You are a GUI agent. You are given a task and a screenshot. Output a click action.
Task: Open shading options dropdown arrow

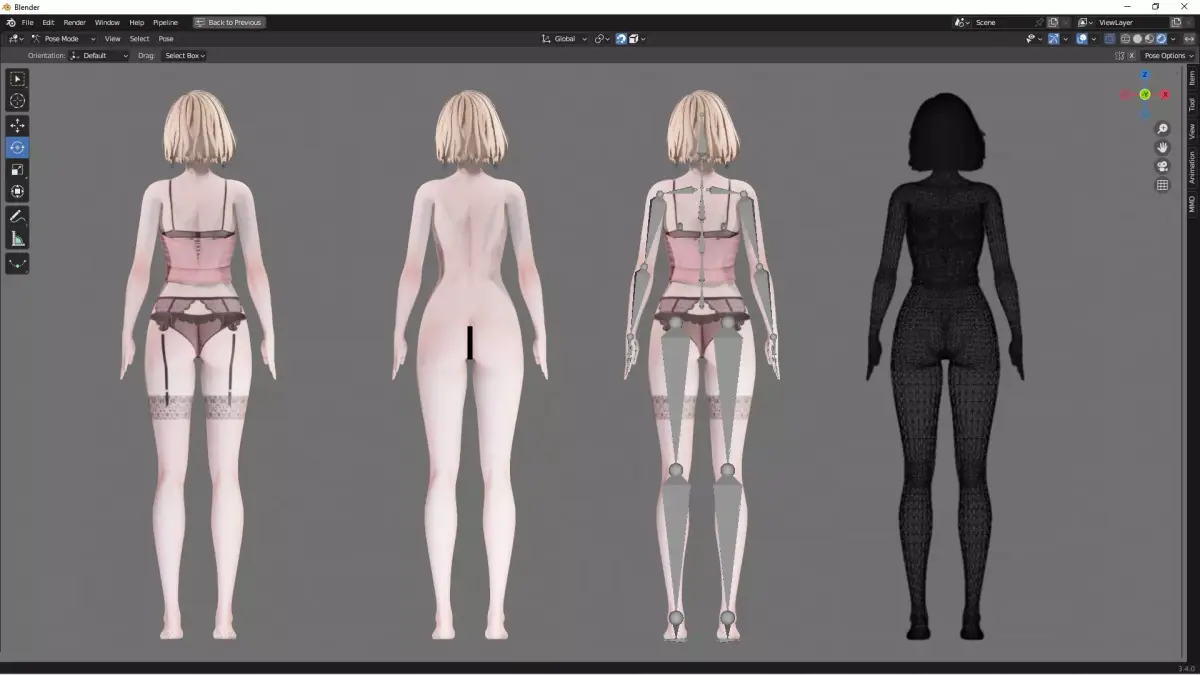click(1173, 39)
